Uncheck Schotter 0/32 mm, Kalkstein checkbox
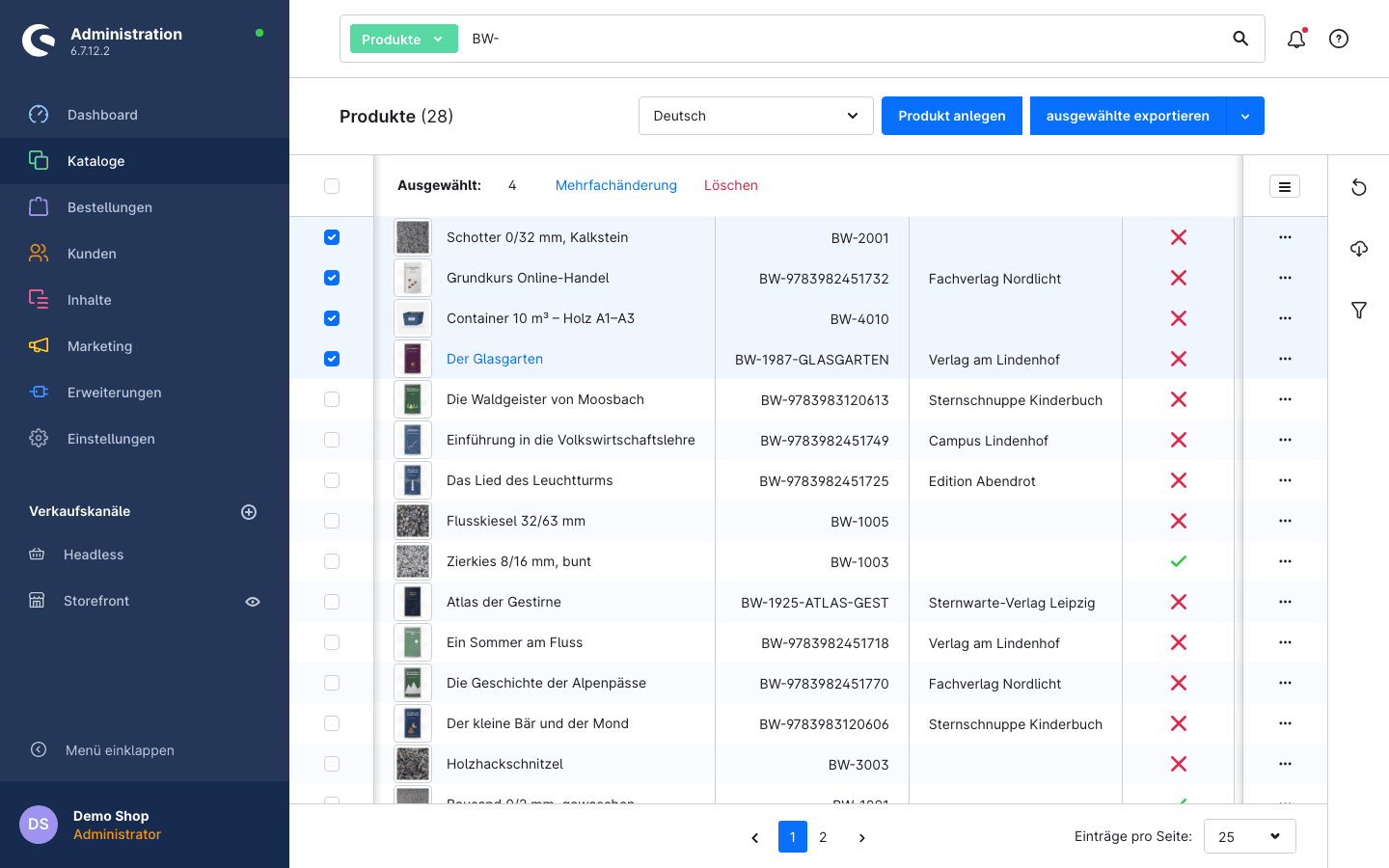The width and height of the screenshot is (1389, 868). click(x=332, y=237)
